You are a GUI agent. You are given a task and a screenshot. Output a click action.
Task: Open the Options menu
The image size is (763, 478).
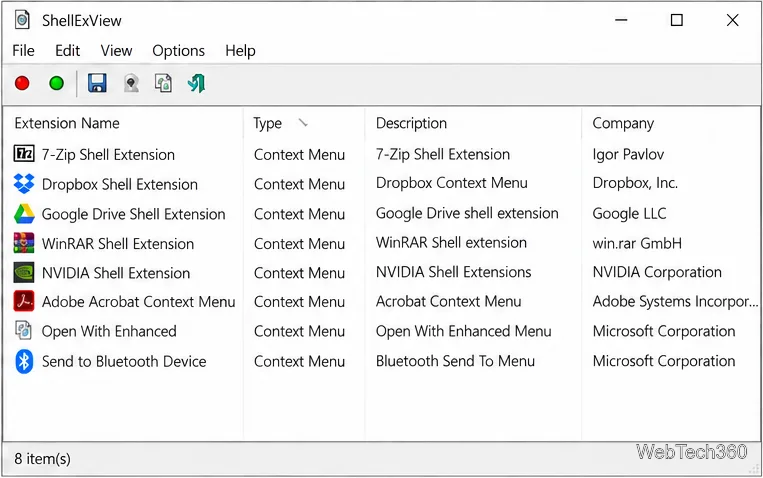pos(179,51)
